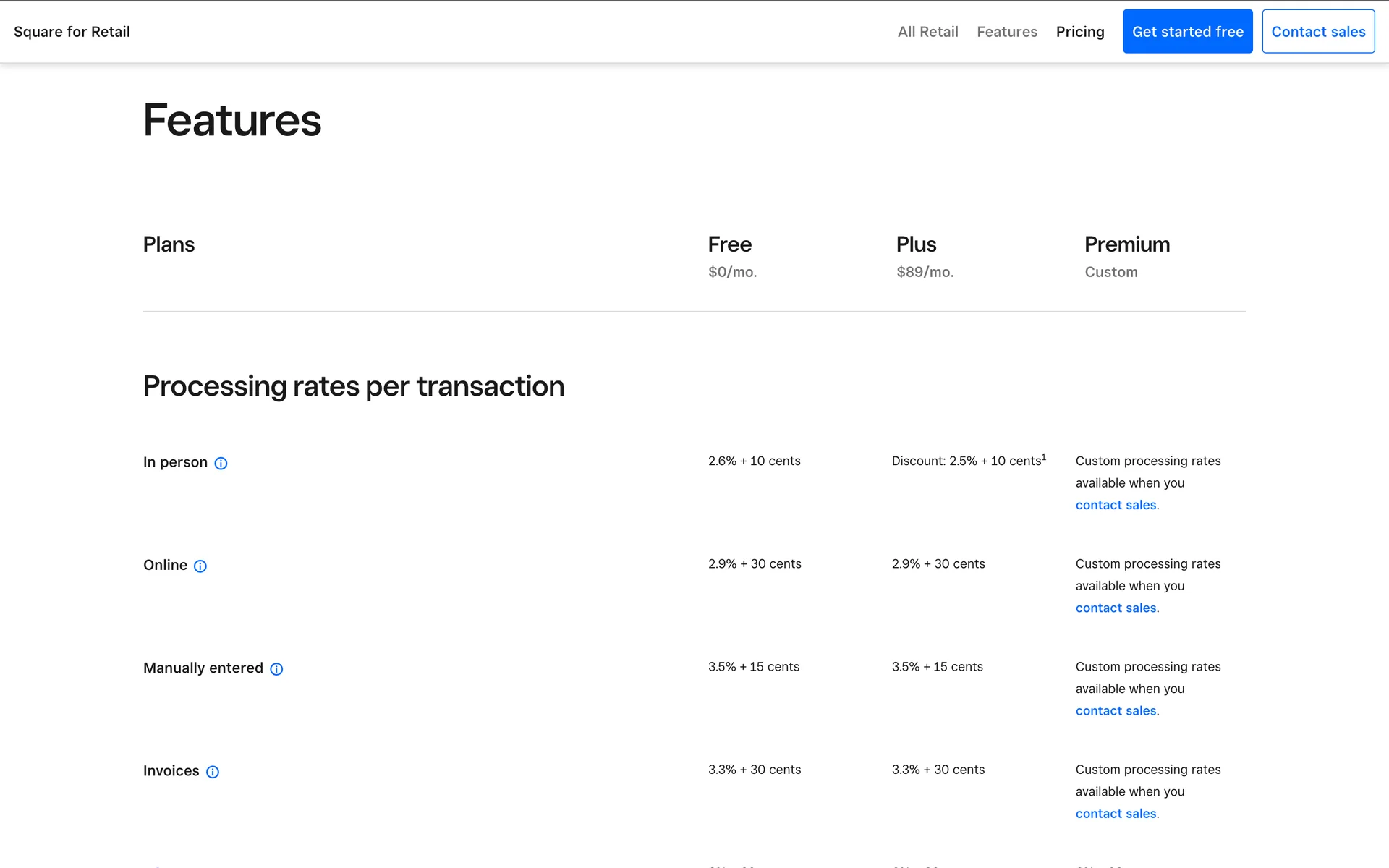Go to Features nav item
The height and width of the screenshot is (868, 1389).
(1006, 32)
